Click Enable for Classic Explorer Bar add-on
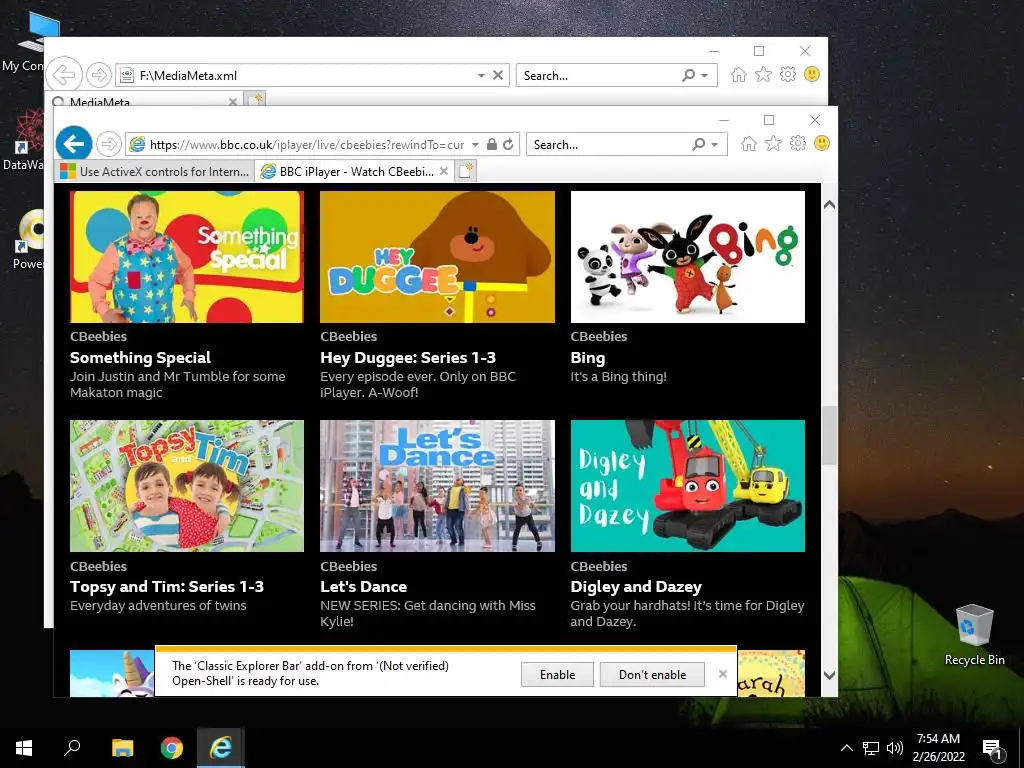This screenshot has width=1024, height=768. coord(557,675)
